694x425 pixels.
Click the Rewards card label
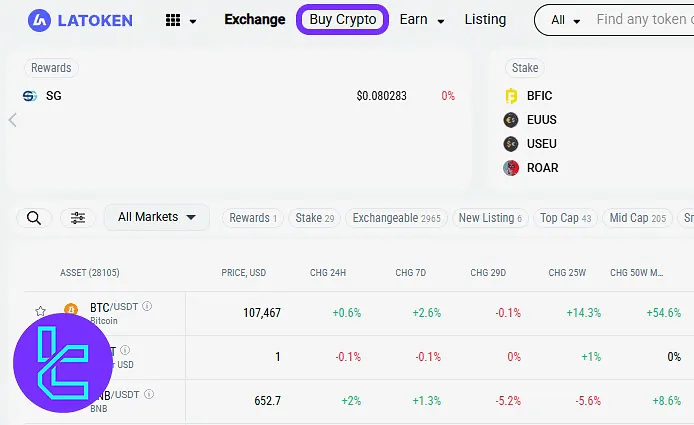click(x=51, y=68)
